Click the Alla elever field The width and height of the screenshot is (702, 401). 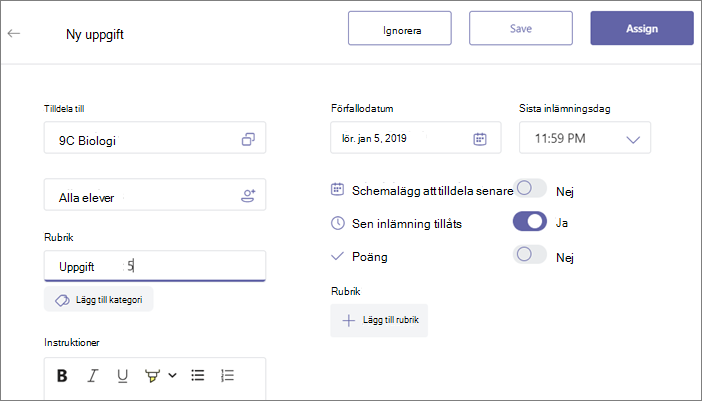point(155,195)
